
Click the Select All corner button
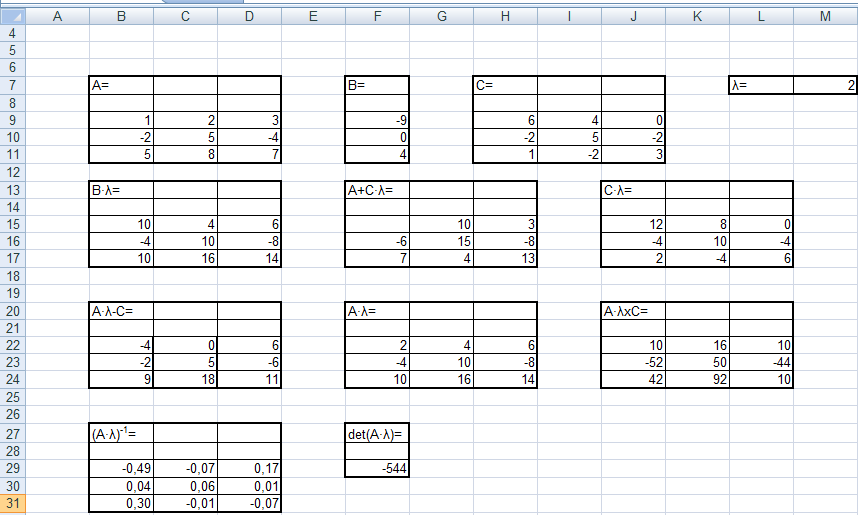point(13,16)
